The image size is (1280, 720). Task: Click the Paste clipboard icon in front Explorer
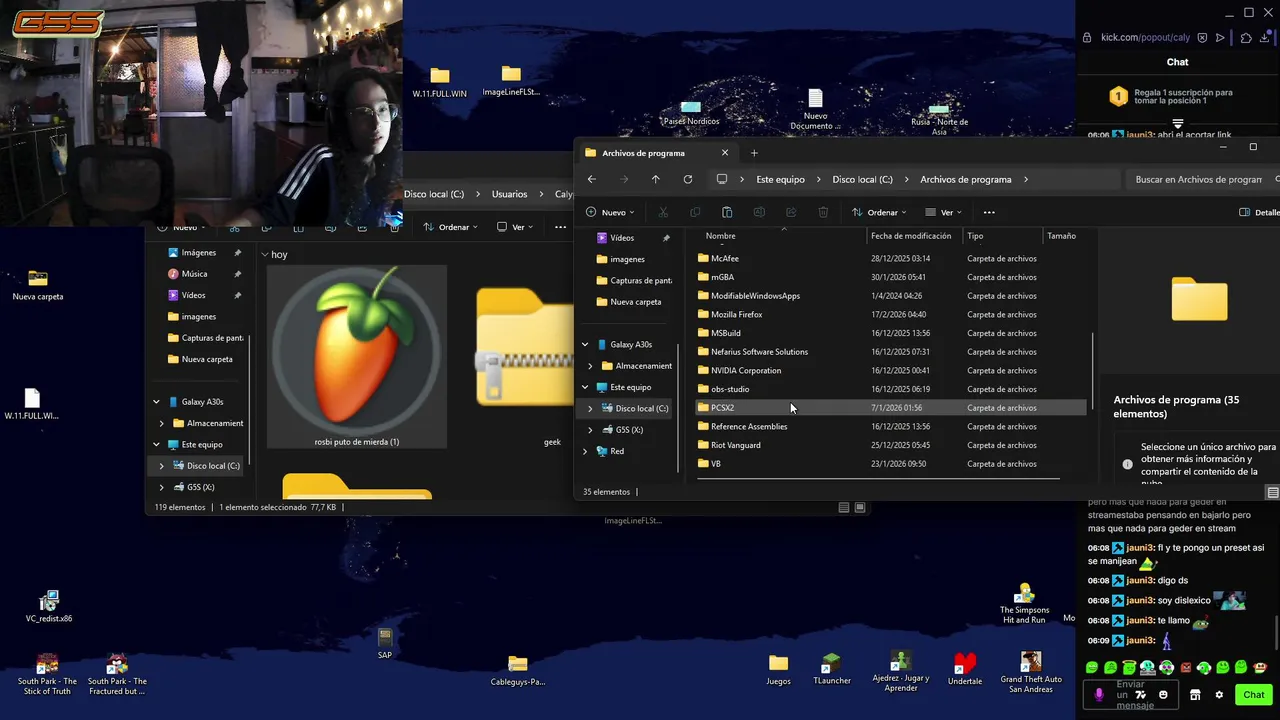(x=727, y=212)
